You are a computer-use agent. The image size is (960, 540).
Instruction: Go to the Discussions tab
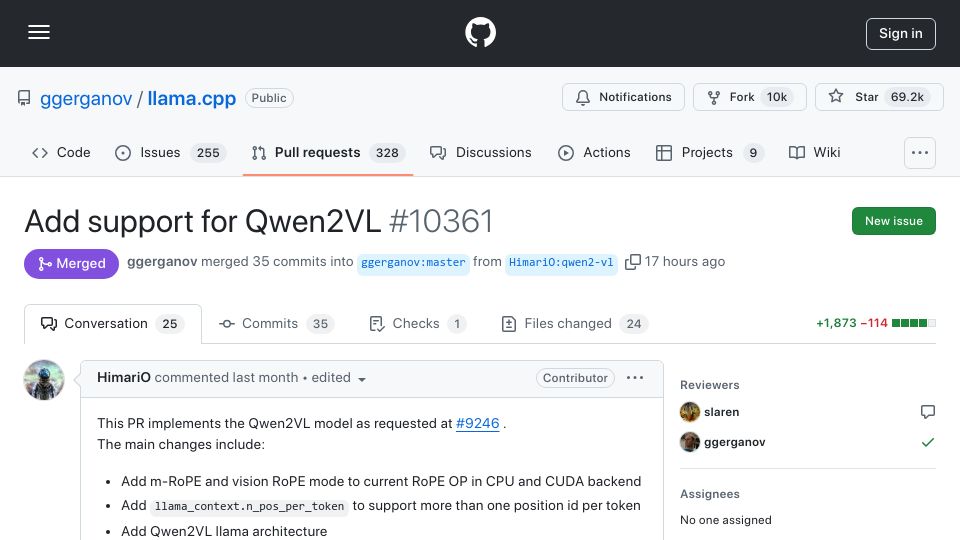[481, 152]
